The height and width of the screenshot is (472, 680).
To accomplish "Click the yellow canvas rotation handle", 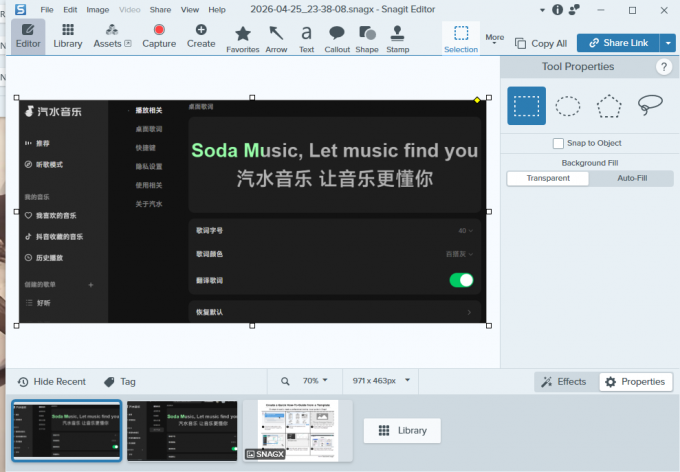I will 477,100.
